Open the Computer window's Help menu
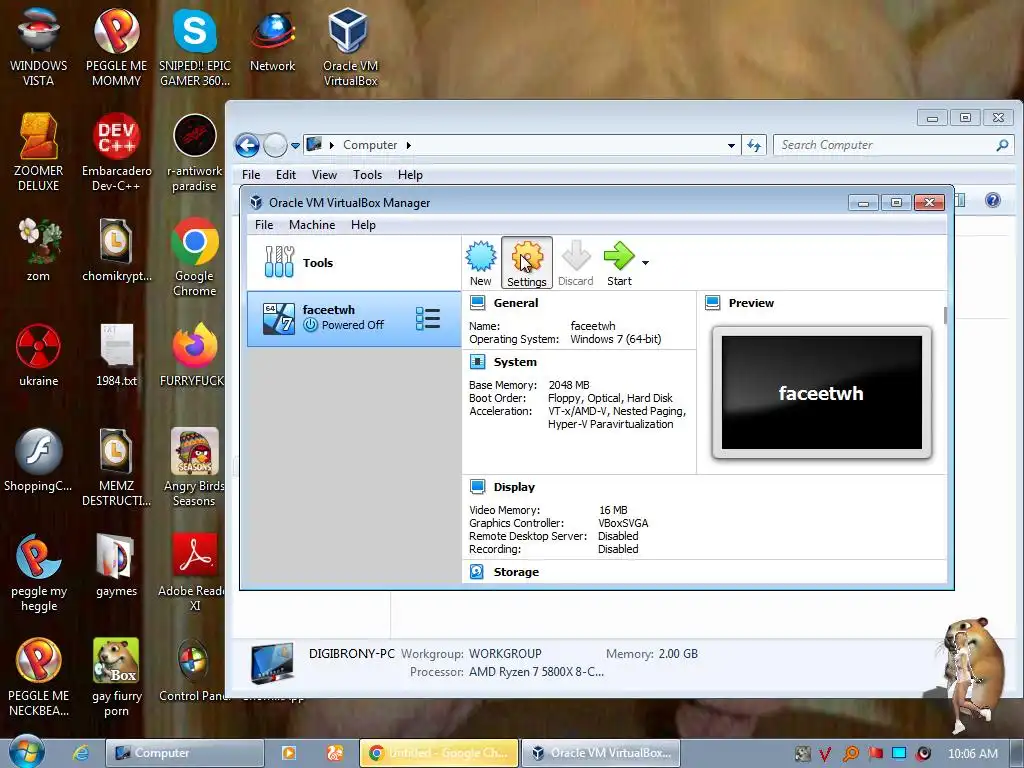Image resolution: width=1024 pixels, height=768 pixels. coord(410,175)
